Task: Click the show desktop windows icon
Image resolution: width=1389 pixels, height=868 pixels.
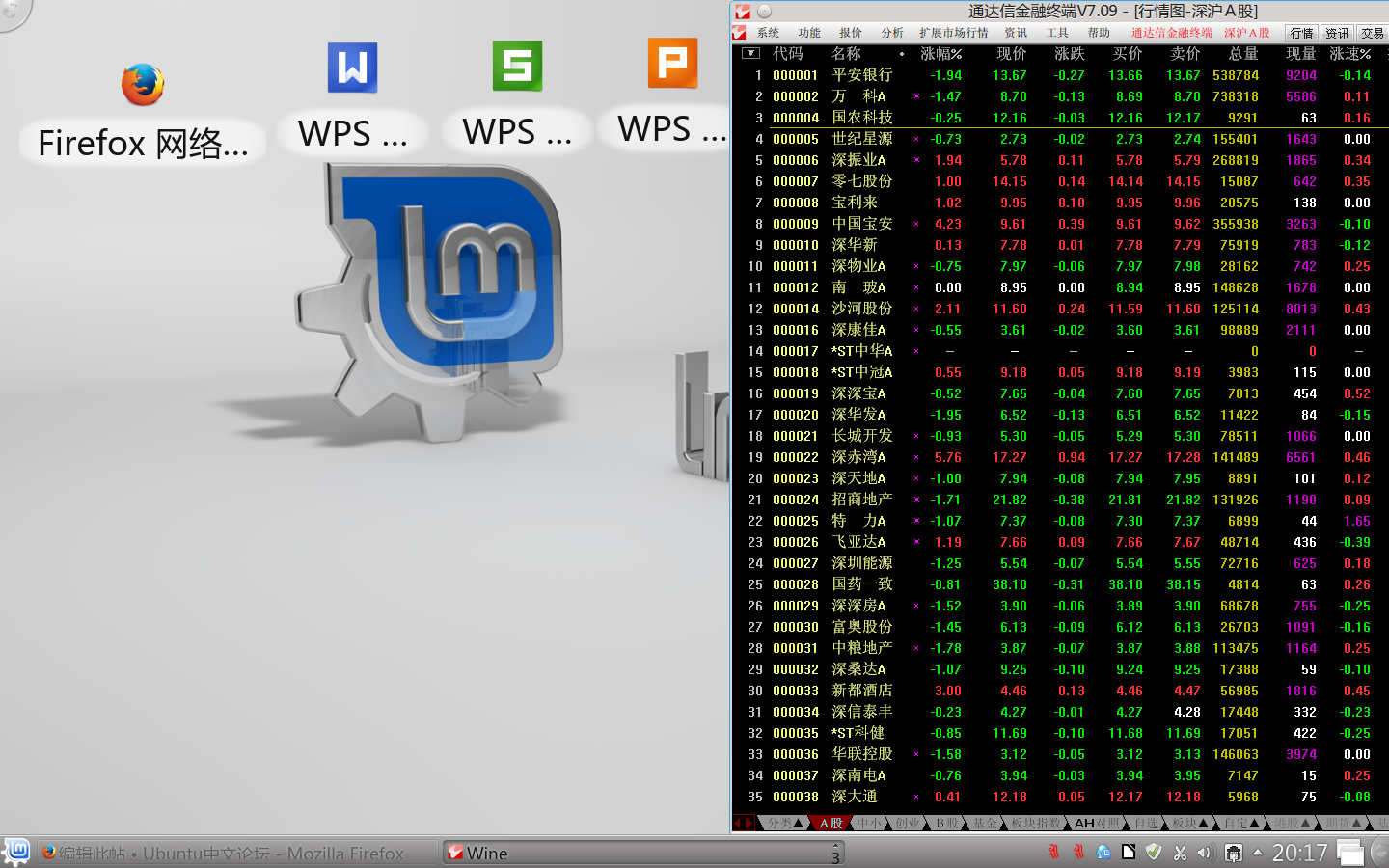Action: [1350, 853]
